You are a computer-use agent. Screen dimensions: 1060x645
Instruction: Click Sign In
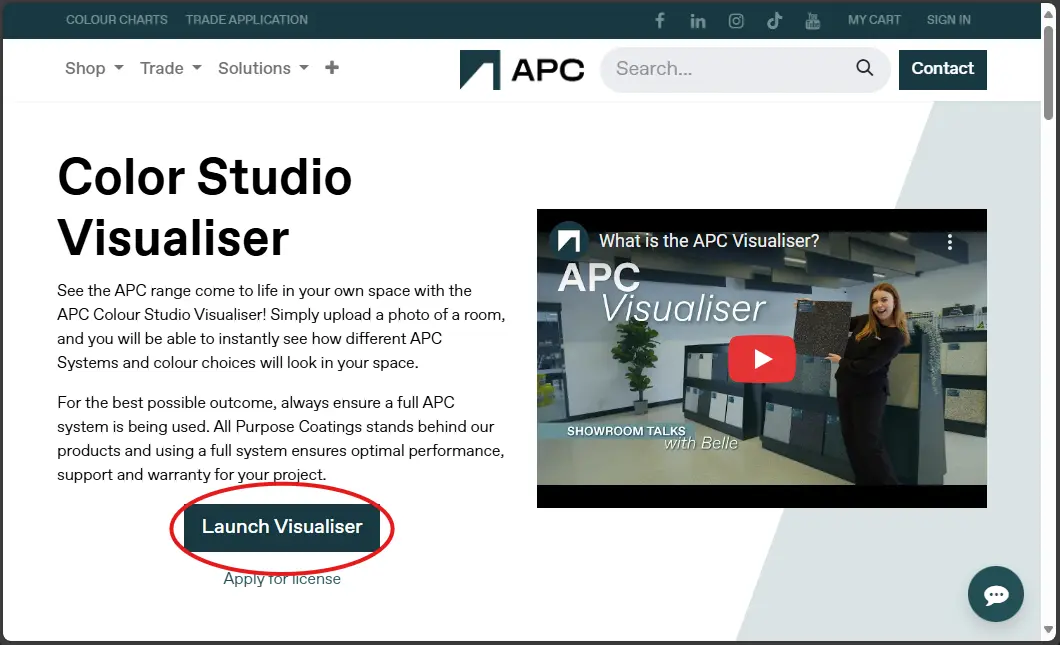point(948,20)
